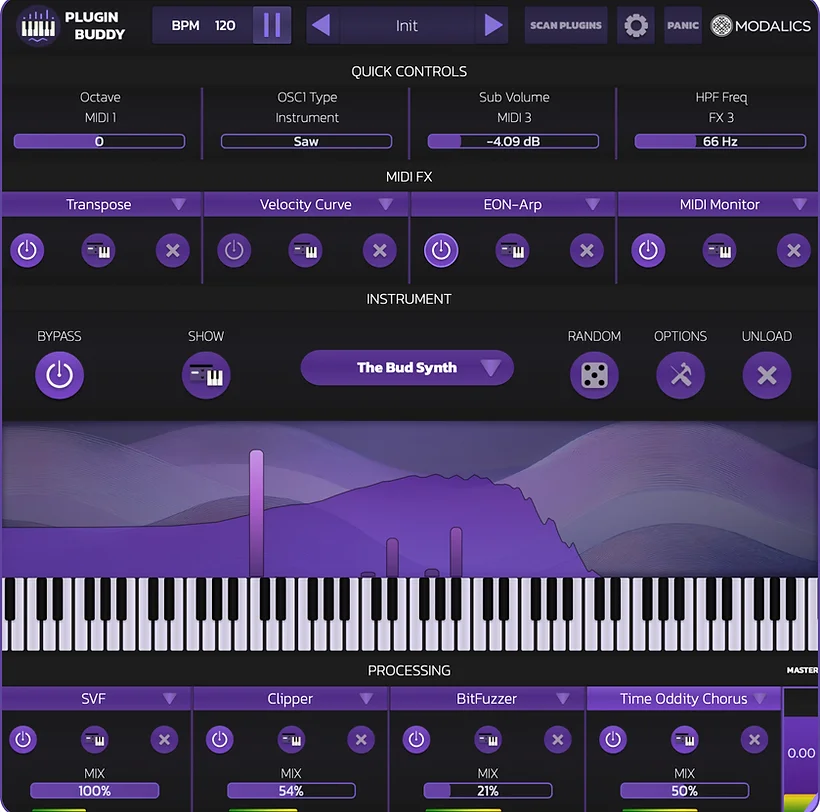Enable the EON-Arp power button
This screenshot has height=812, width=820.
(x=441, y=251)
